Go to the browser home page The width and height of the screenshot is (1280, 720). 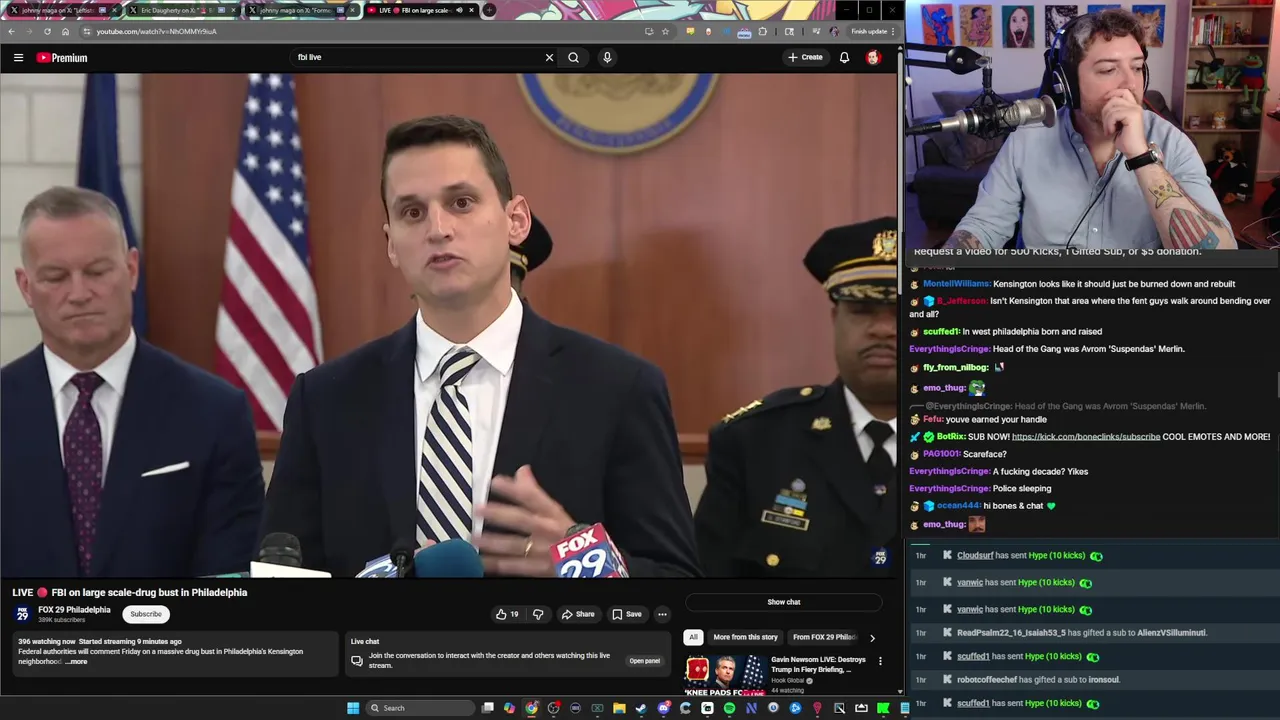coord(65,31)
